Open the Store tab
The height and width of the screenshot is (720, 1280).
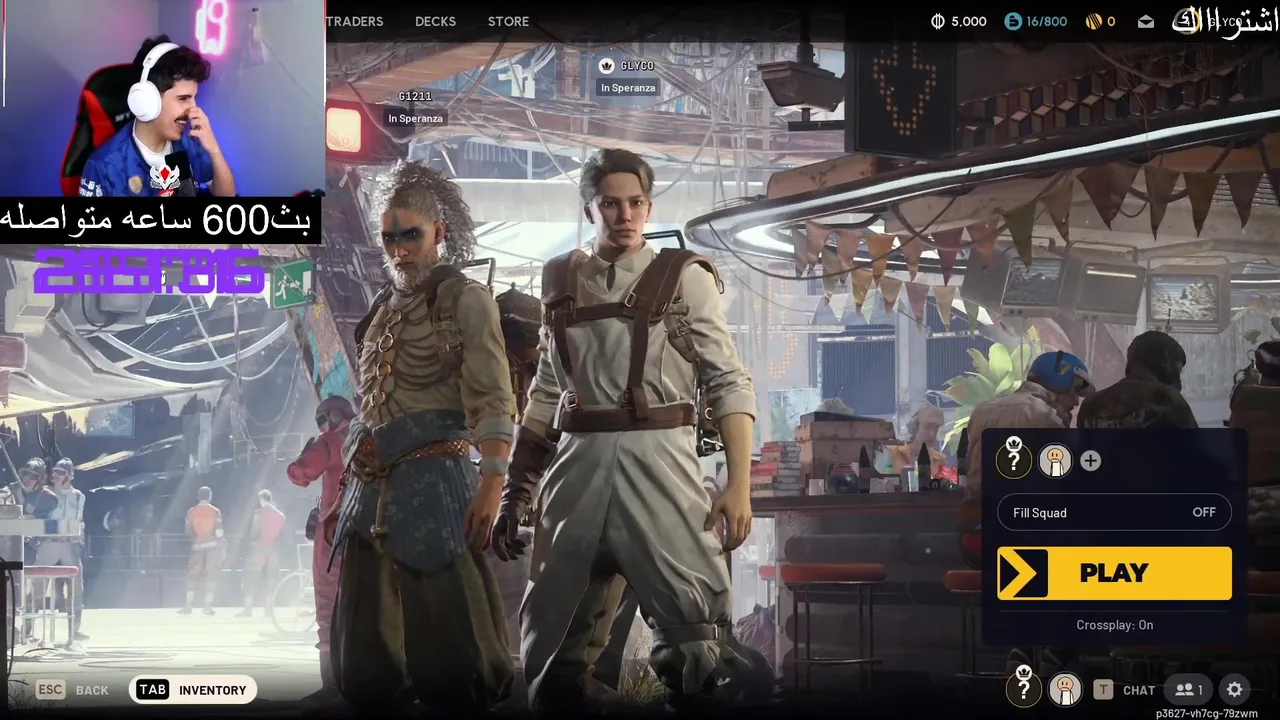pos(508,21)
